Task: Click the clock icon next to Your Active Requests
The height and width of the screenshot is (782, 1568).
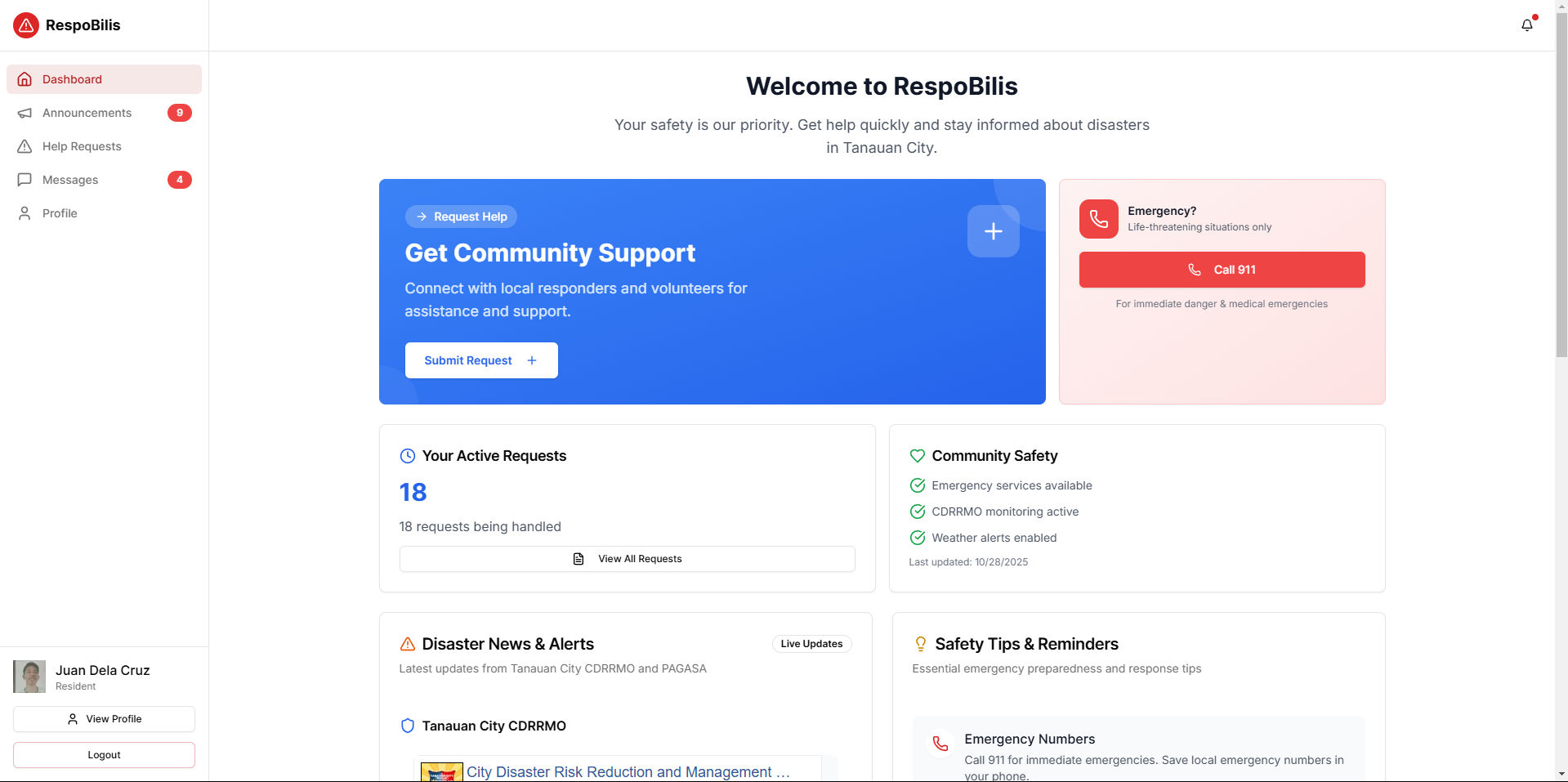Action: pos(407,456)
